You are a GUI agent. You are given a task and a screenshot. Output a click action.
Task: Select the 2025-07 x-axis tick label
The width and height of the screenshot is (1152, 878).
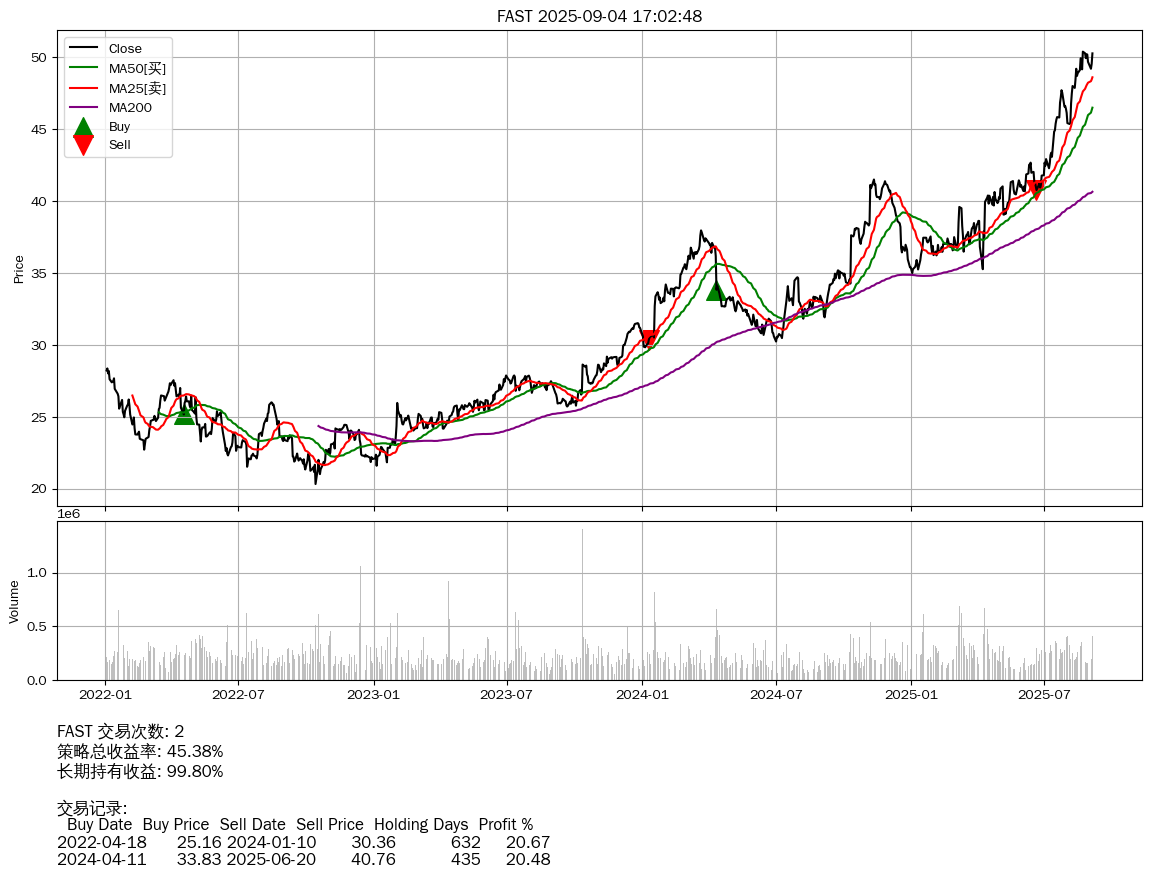[1044, 693]
